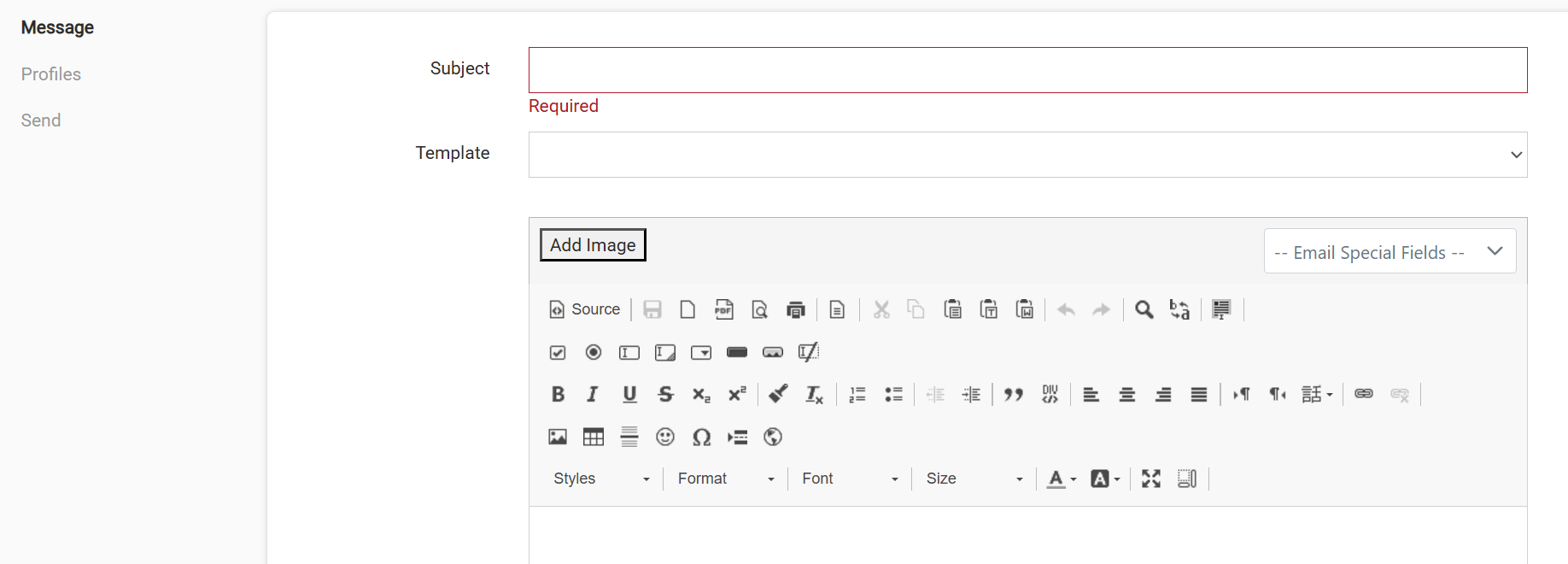Open the Format dropdown
This screenshot has width=1568, height=564.
click(x=726, y=479)
